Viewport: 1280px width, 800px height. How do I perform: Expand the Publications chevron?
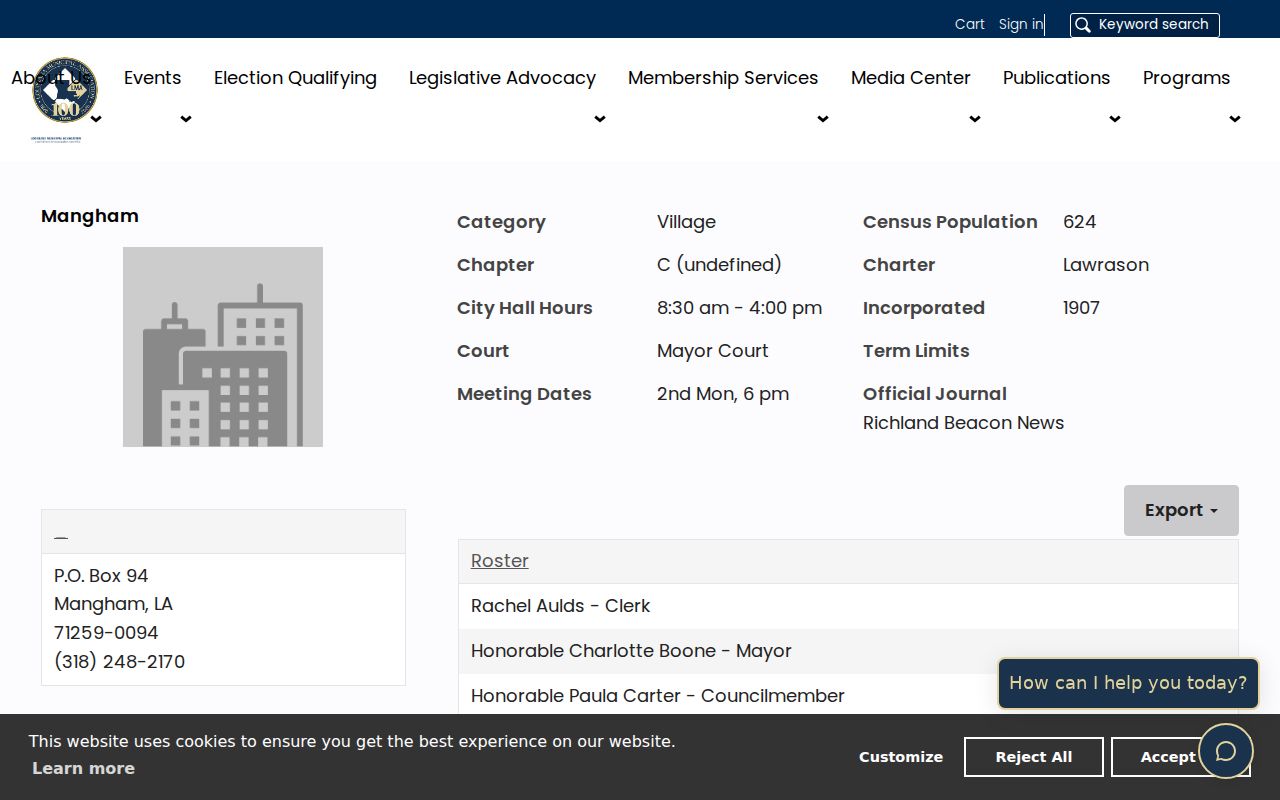pos(1115,119)
